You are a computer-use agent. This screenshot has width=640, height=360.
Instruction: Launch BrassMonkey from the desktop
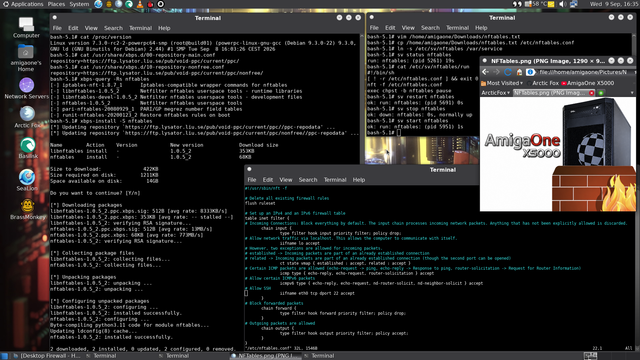27,209
